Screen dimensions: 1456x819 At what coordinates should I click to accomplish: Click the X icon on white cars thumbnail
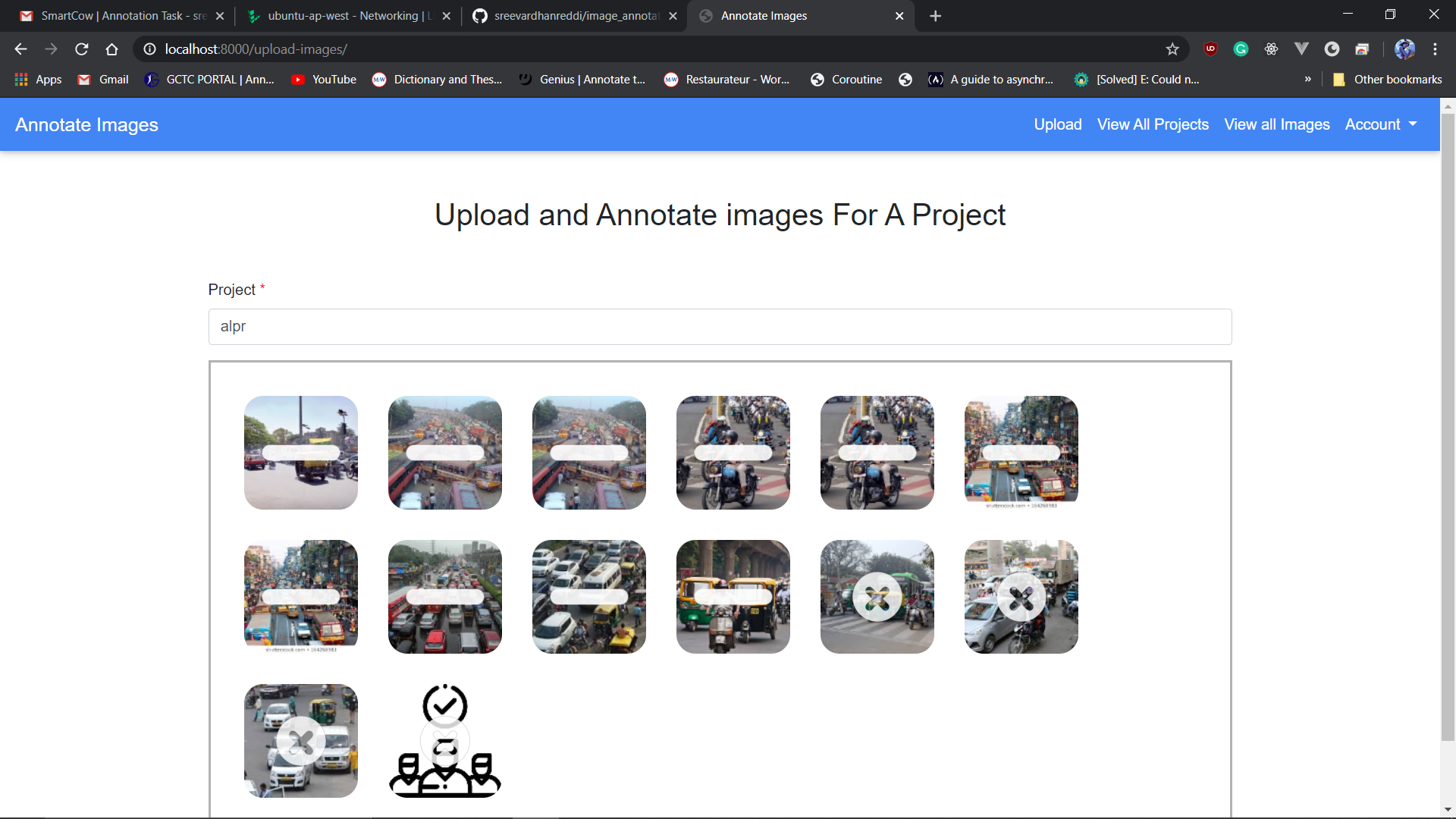[300, 742]
